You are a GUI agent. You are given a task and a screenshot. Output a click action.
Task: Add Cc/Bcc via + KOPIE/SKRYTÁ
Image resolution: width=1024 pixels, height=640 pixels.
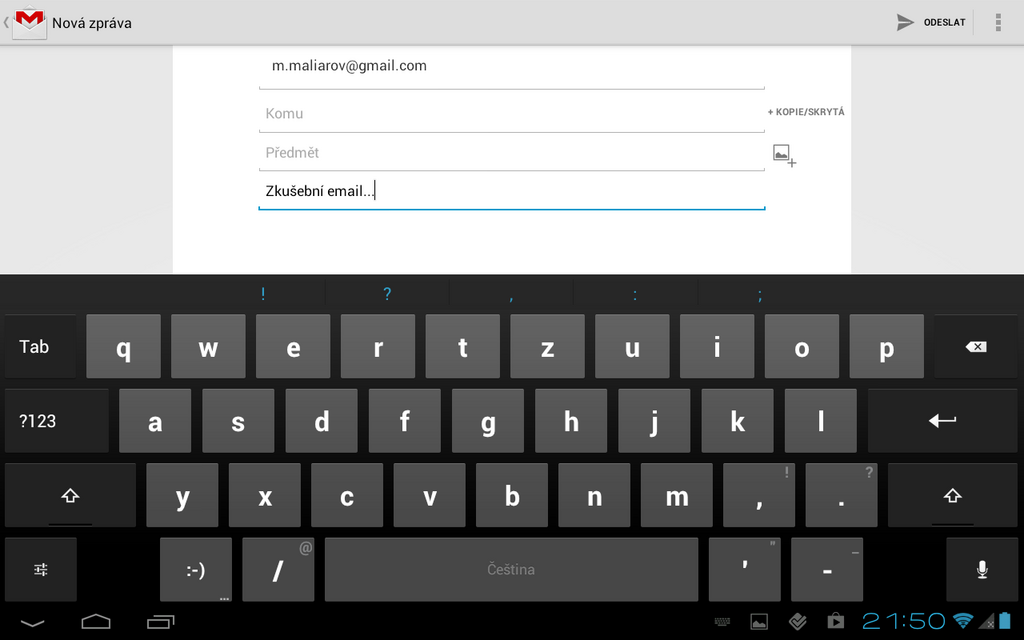coord(806,112)
